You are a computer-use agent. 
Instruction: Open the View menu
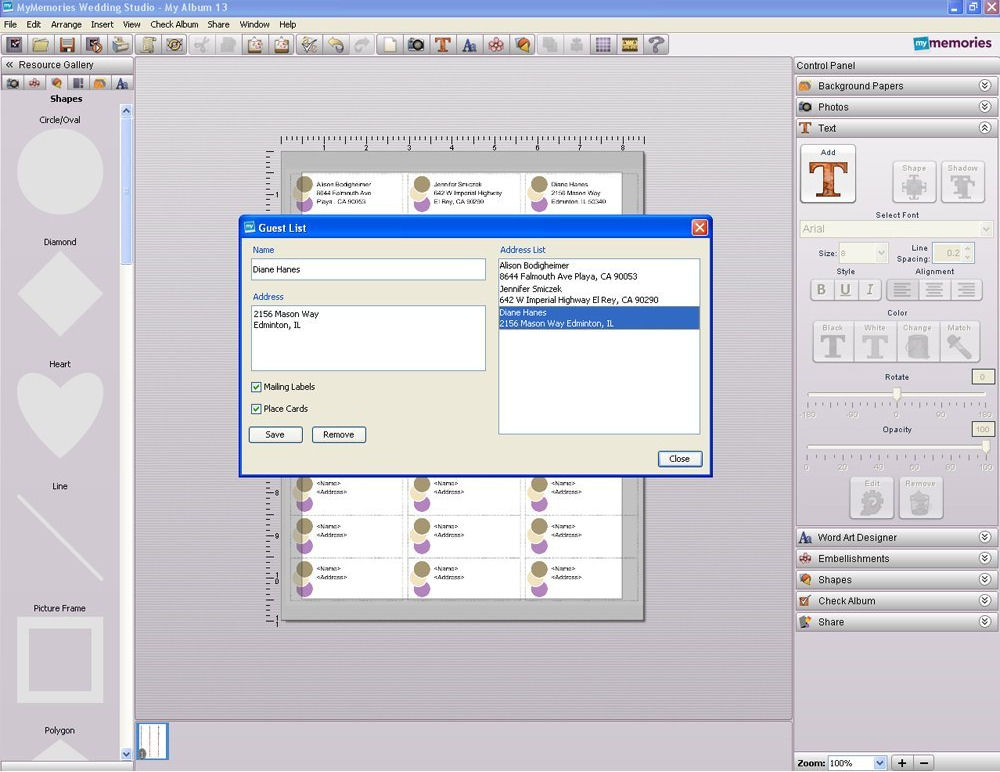(131, 24)
